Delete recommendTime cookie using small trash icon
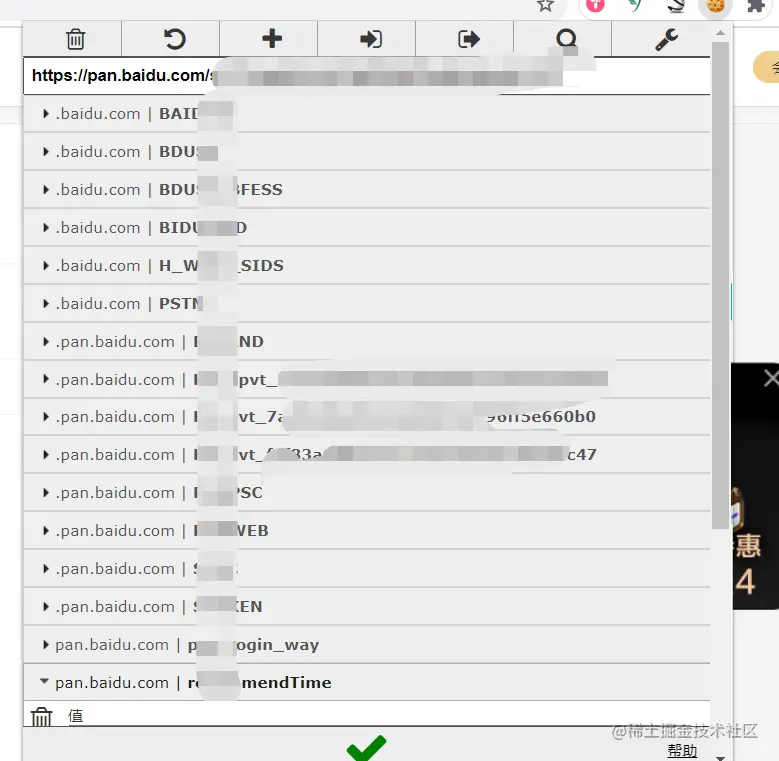 coord(41,716)
